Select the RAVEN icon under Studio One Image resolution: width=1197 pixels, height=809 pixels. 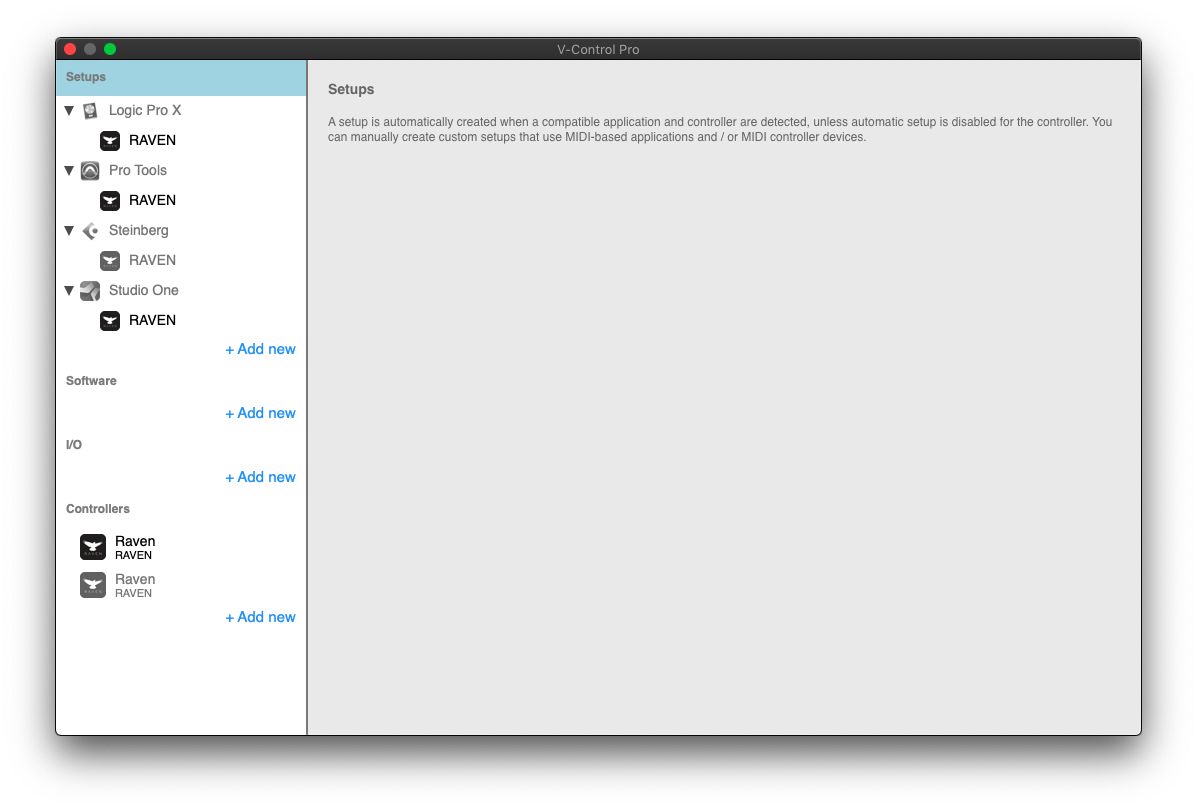(110, 320)
